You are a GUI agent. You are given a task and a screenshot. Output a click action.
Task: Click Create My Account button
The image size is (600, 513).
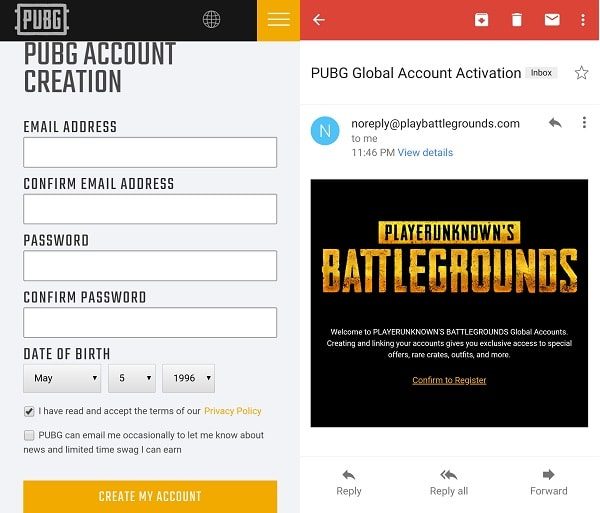pyautogui.click(x=150, y=496)
